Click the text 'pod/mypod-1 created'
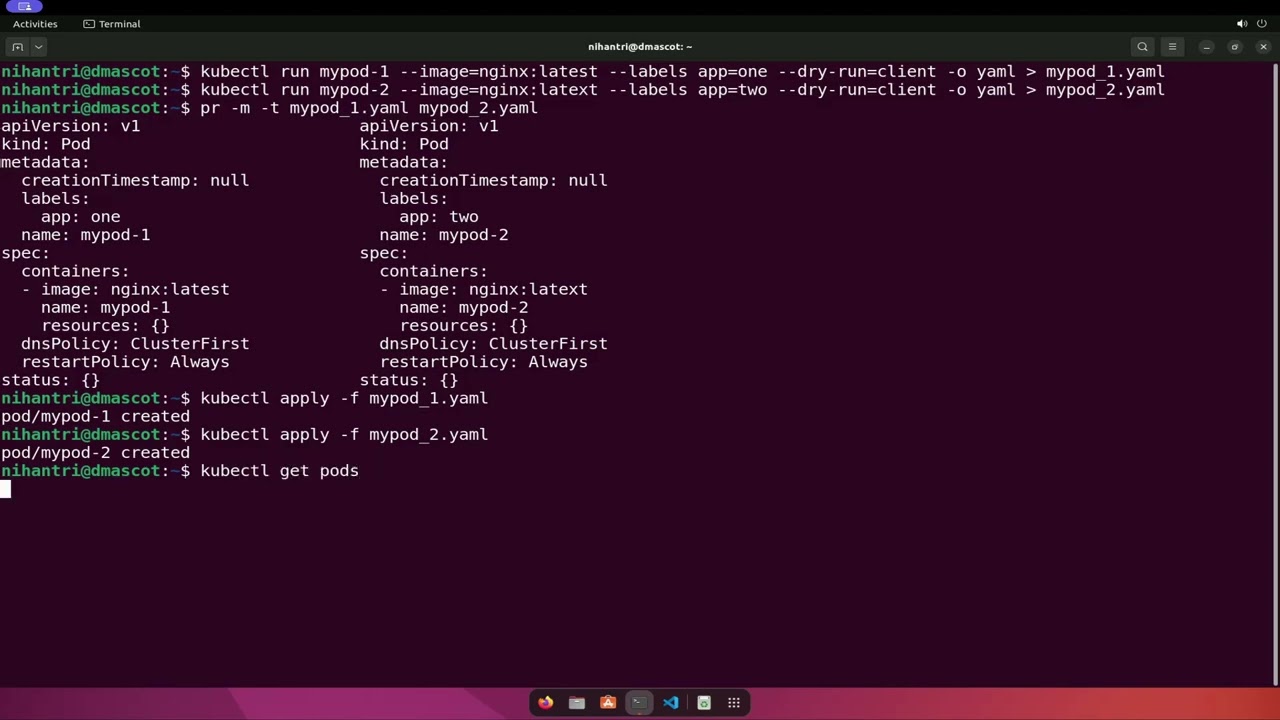The image size is (1280, 720). pos(95,416)
